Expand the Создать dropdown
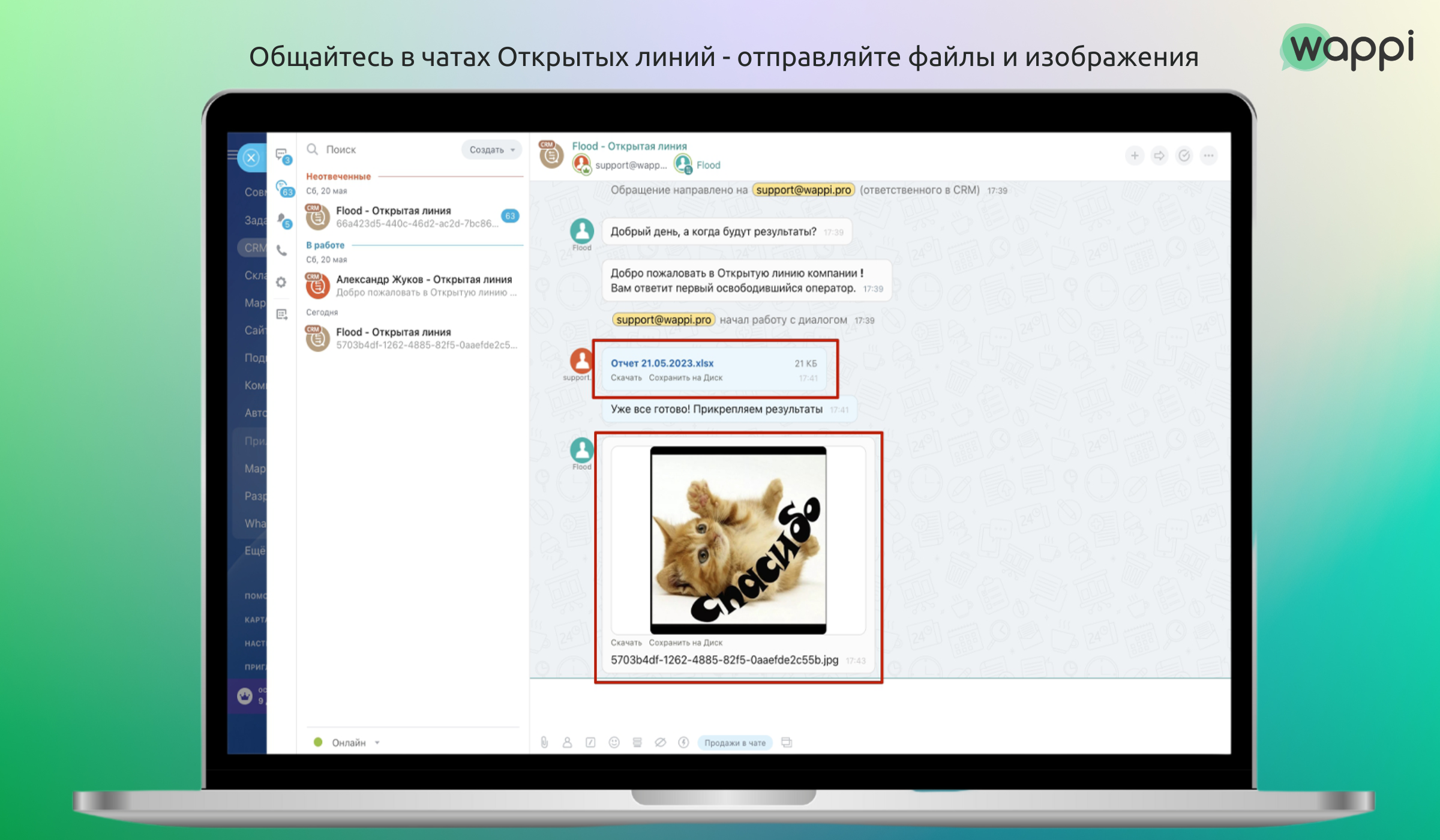The width and height of the screenshot is (1440, 840). pyautogui.click(x=492, y=149)
